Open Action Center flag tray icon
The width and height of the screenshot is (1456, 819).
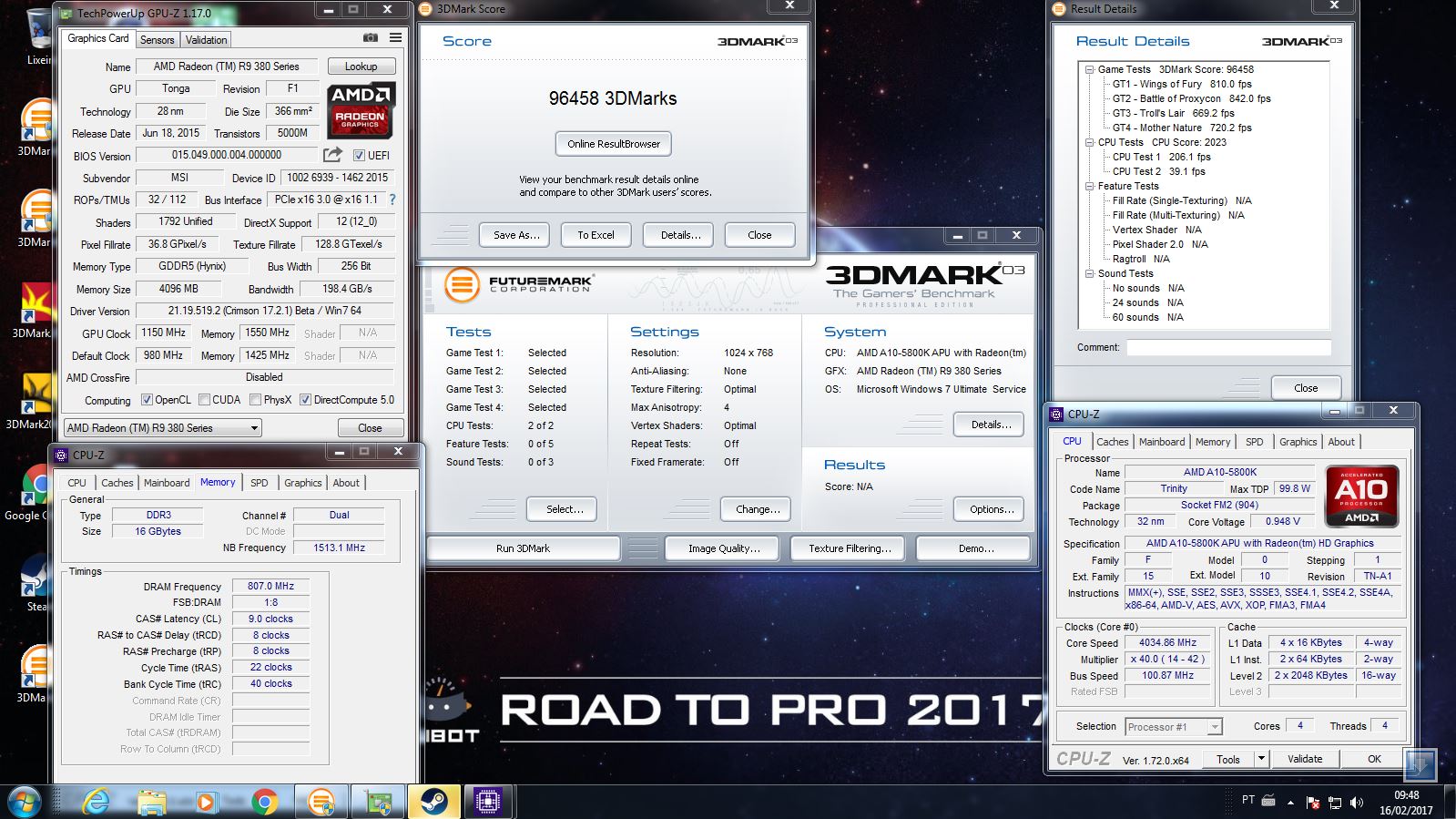(x=1313, y=803)
